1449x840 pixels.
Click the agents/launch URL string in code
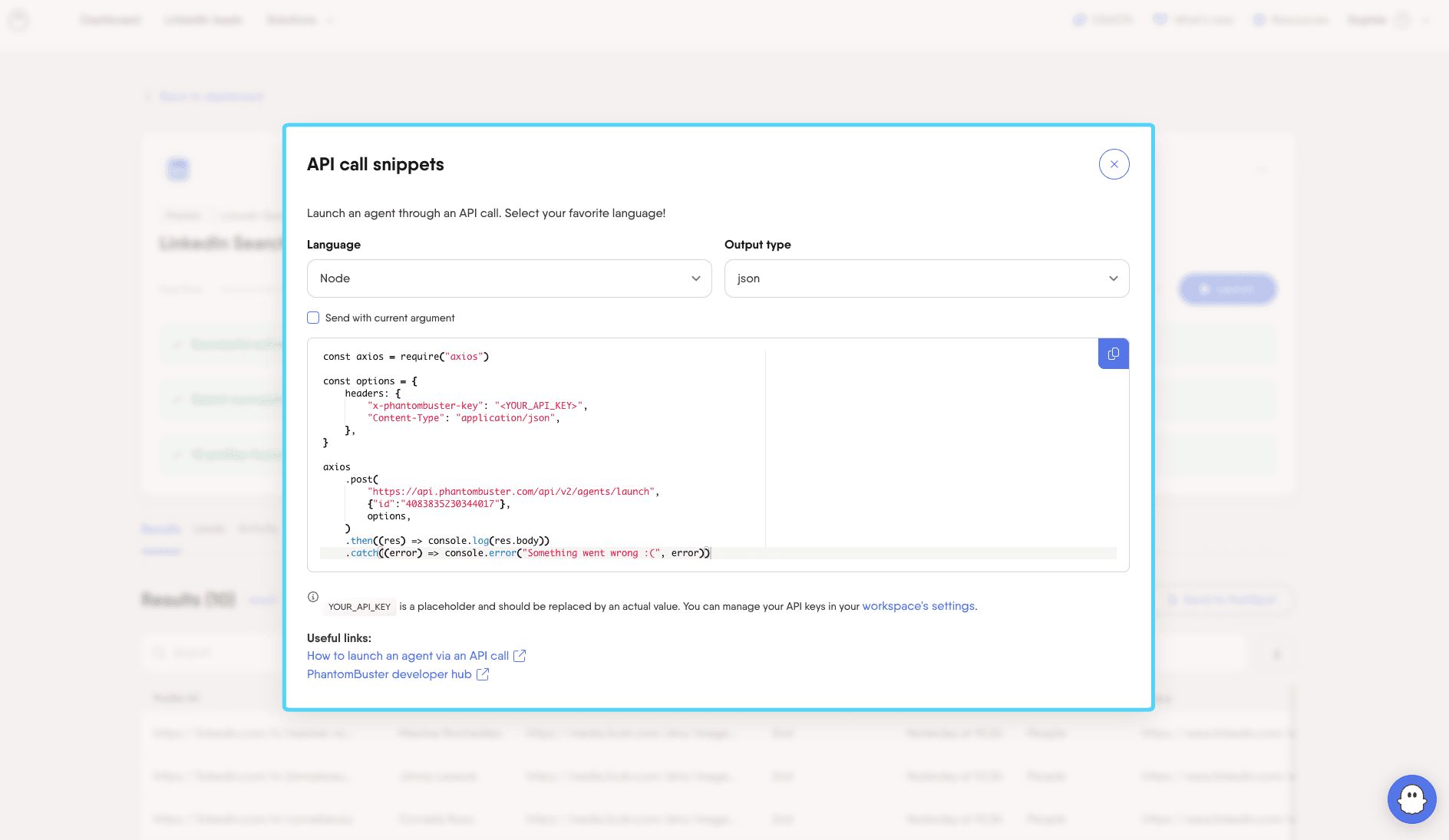coord(513,492)
